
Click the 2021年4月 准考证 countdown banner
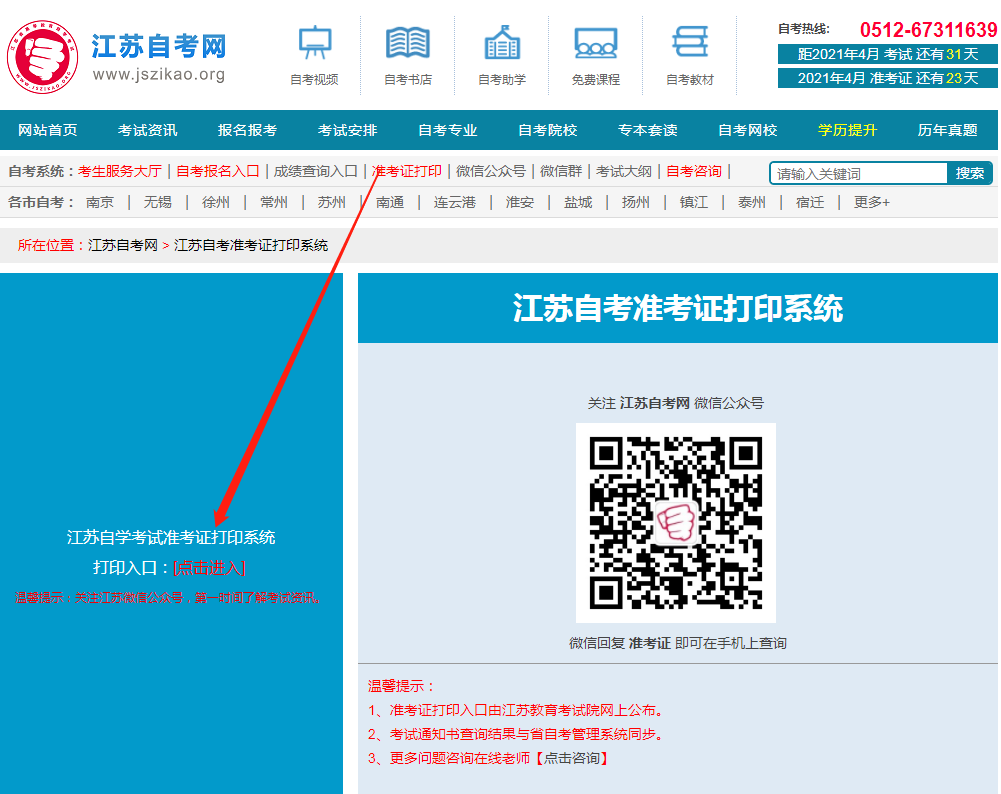[x=887, y=79]
